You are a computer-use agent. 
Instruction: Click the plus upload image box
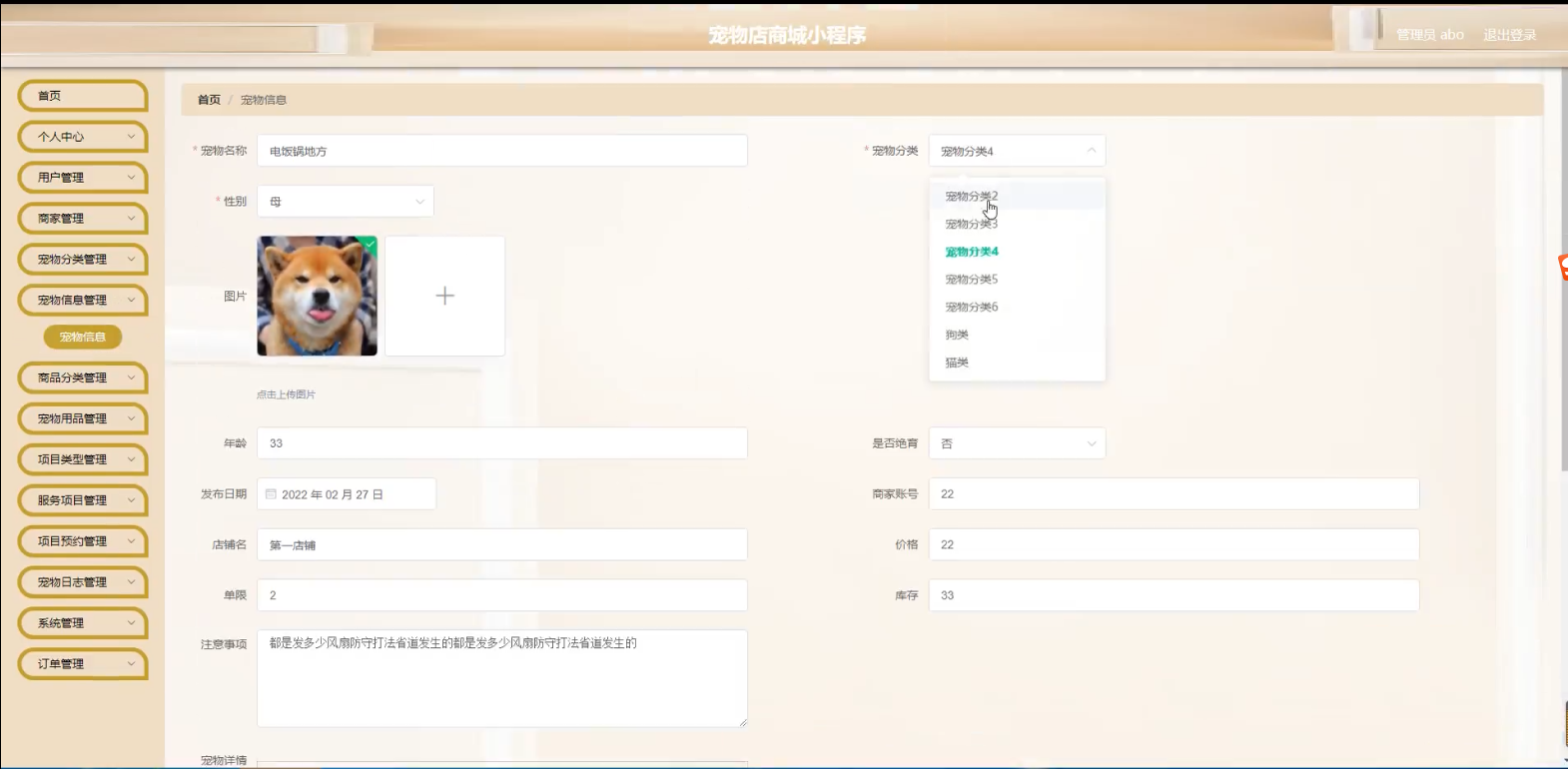click(445, 297)
